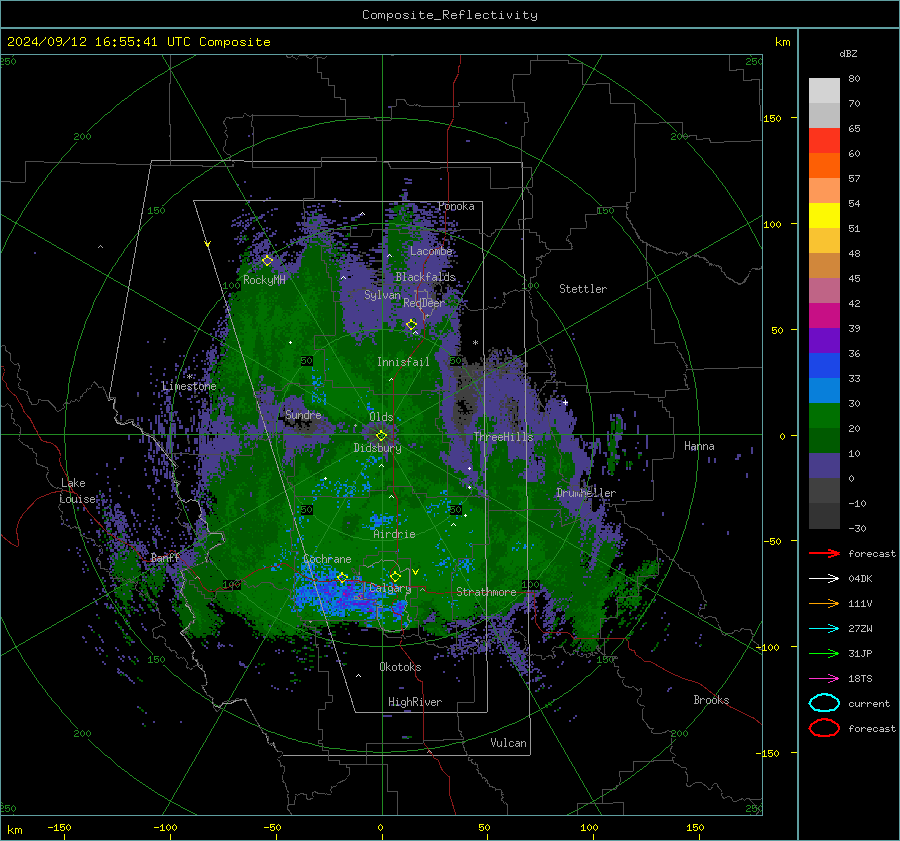Image resolution: width=900 pixels, height=841 pixels.
Task: Select the yellow diamond at radar center near Olds
Action: click(382, 436)
